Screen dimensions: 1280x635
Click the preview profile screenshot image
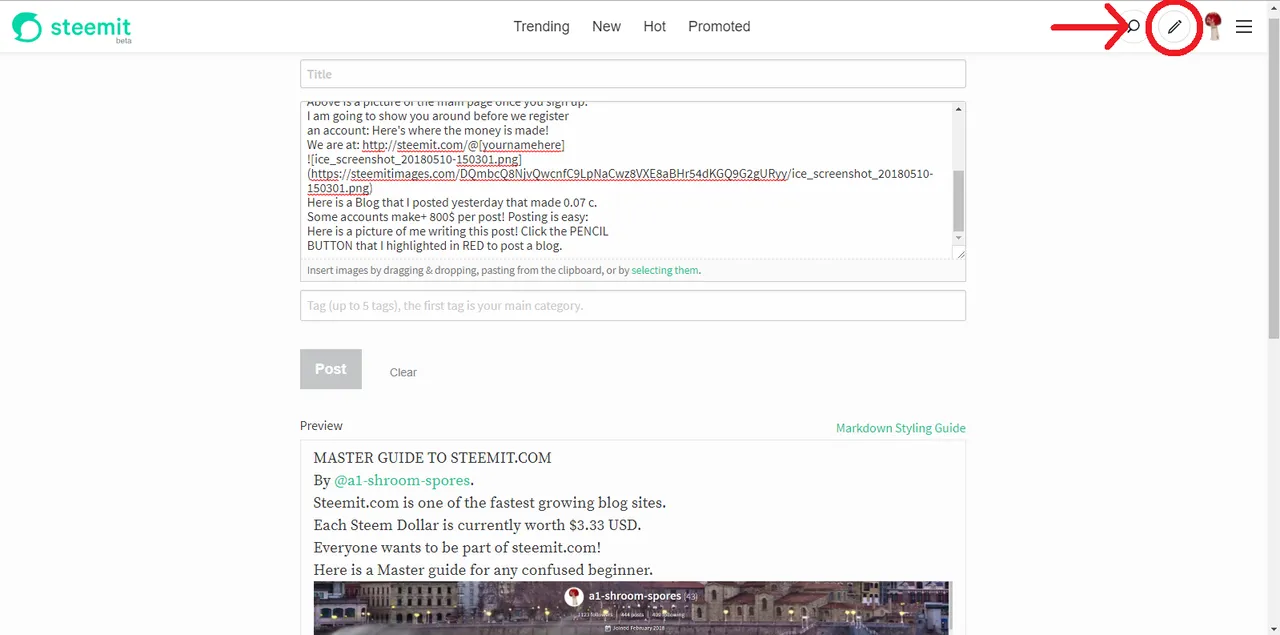point(633,607)
